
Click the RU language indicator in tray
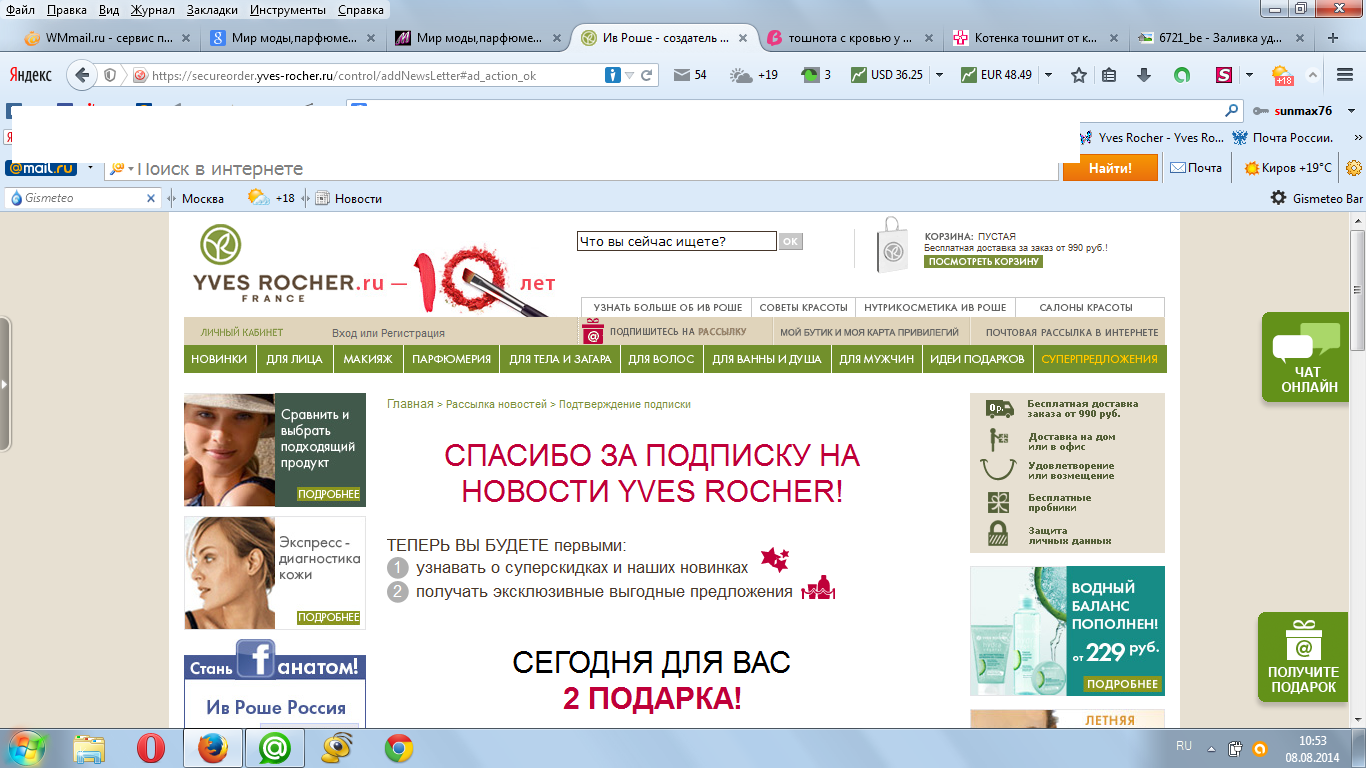[x=1184, y=747]
